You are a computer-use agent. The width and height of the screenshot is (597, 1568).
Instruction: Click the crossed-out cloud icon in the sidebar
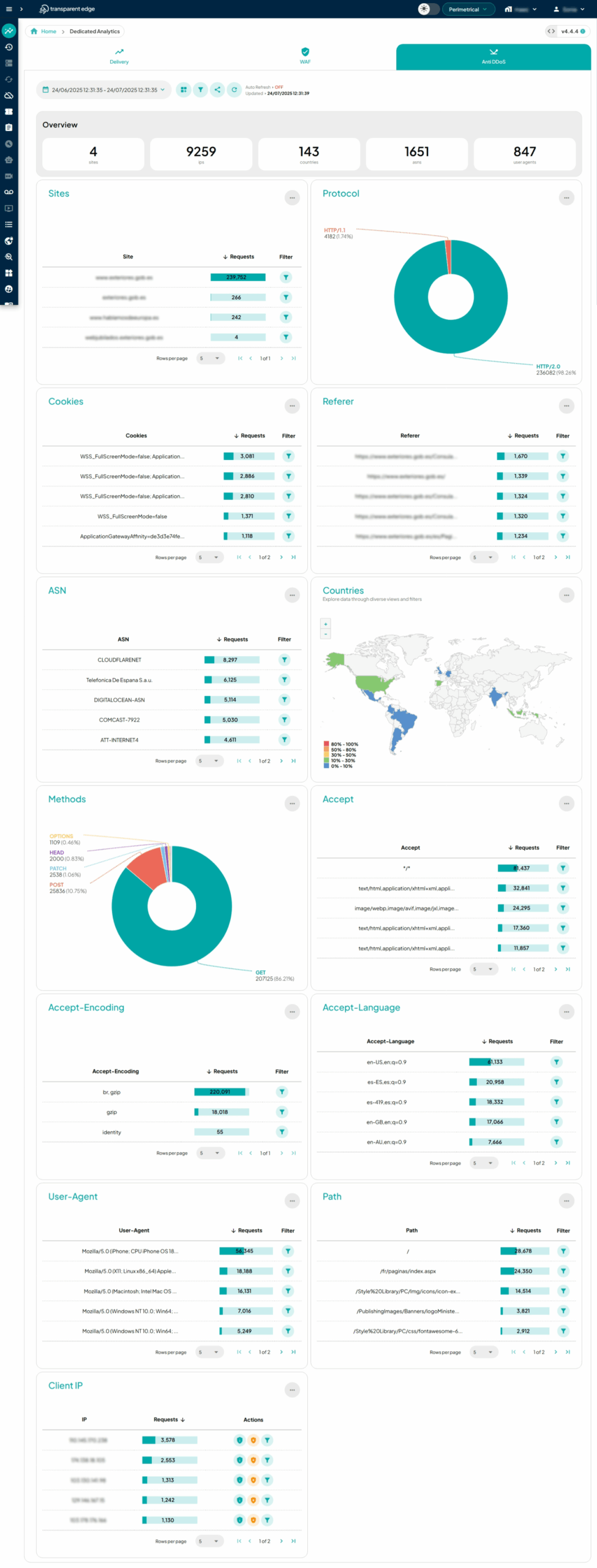tap(9, 96)
